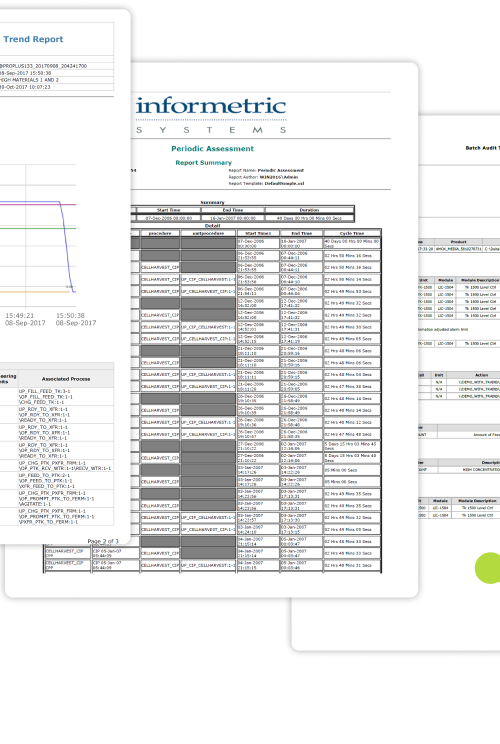This screenshot has height=744, width=500.
Task: Select the cell containing RECV_WTR:1-1
Action: click(x=66, y=465)
